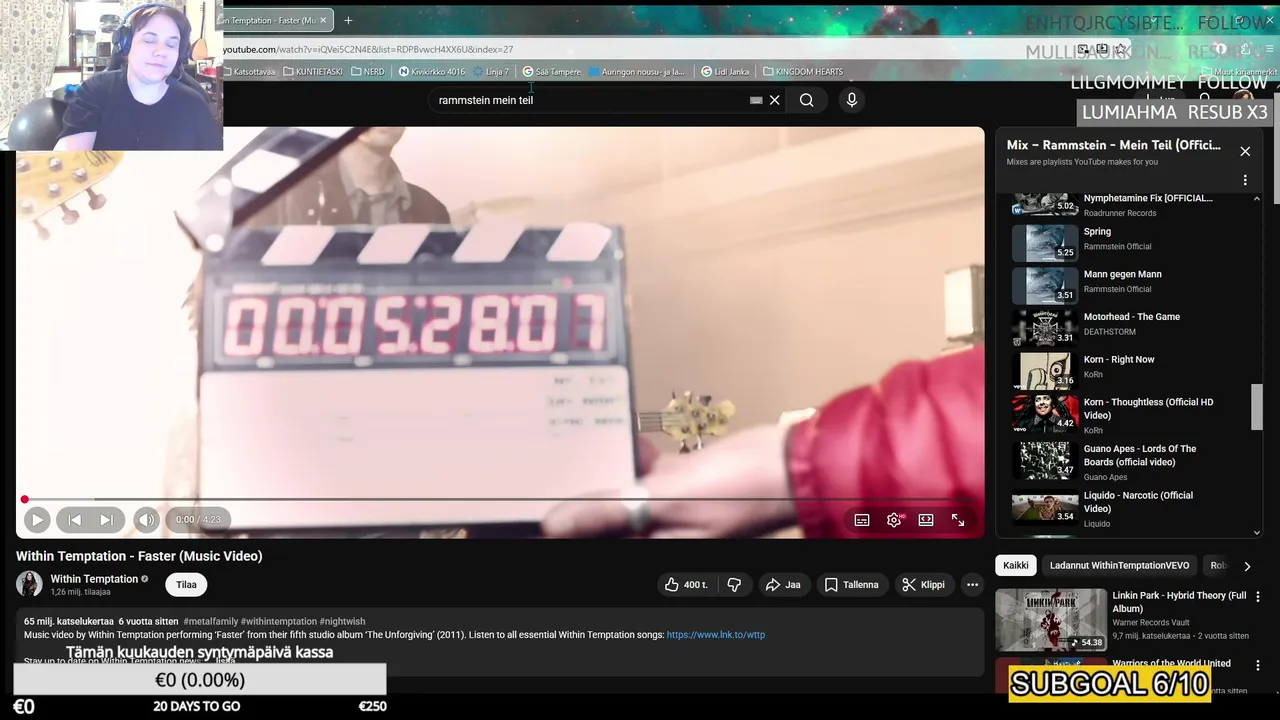
Task: Open the lnk.to/wttp link in description
Action: click(x=715, y=635)
